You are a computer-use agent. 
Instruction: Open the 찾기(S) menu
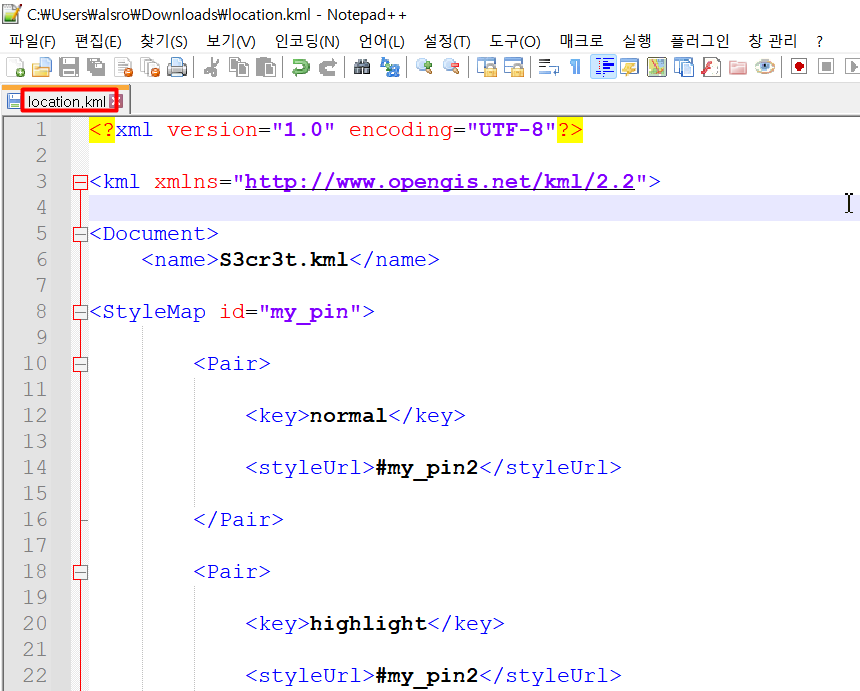[163, 41]
